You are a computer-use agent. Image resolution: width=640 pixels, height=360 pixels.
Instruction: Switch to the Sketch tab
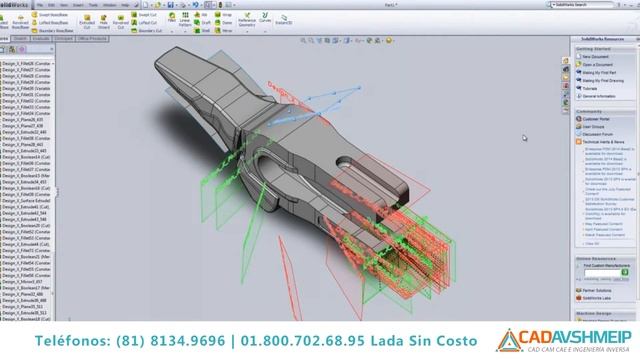[20, 39]
